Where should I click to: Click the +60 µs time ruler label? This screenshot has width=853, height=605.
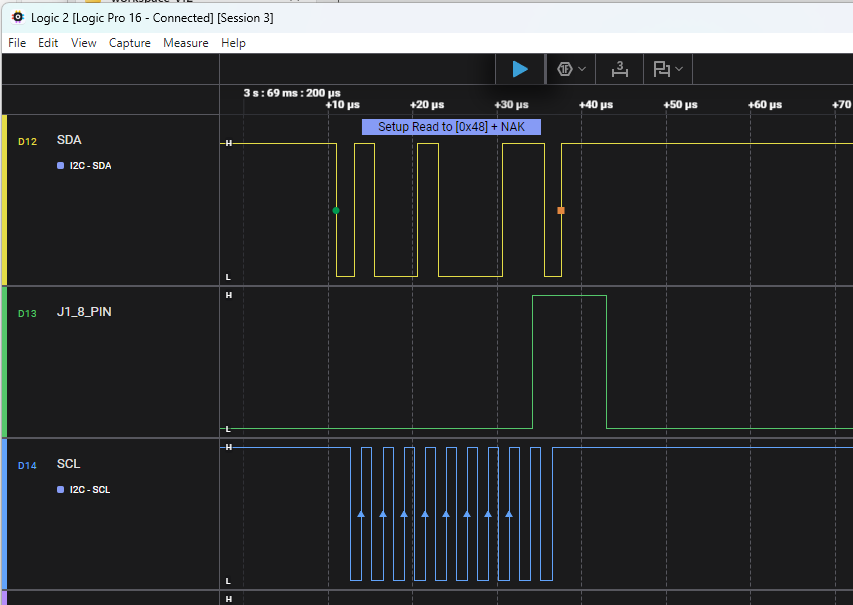coord(764,104)
